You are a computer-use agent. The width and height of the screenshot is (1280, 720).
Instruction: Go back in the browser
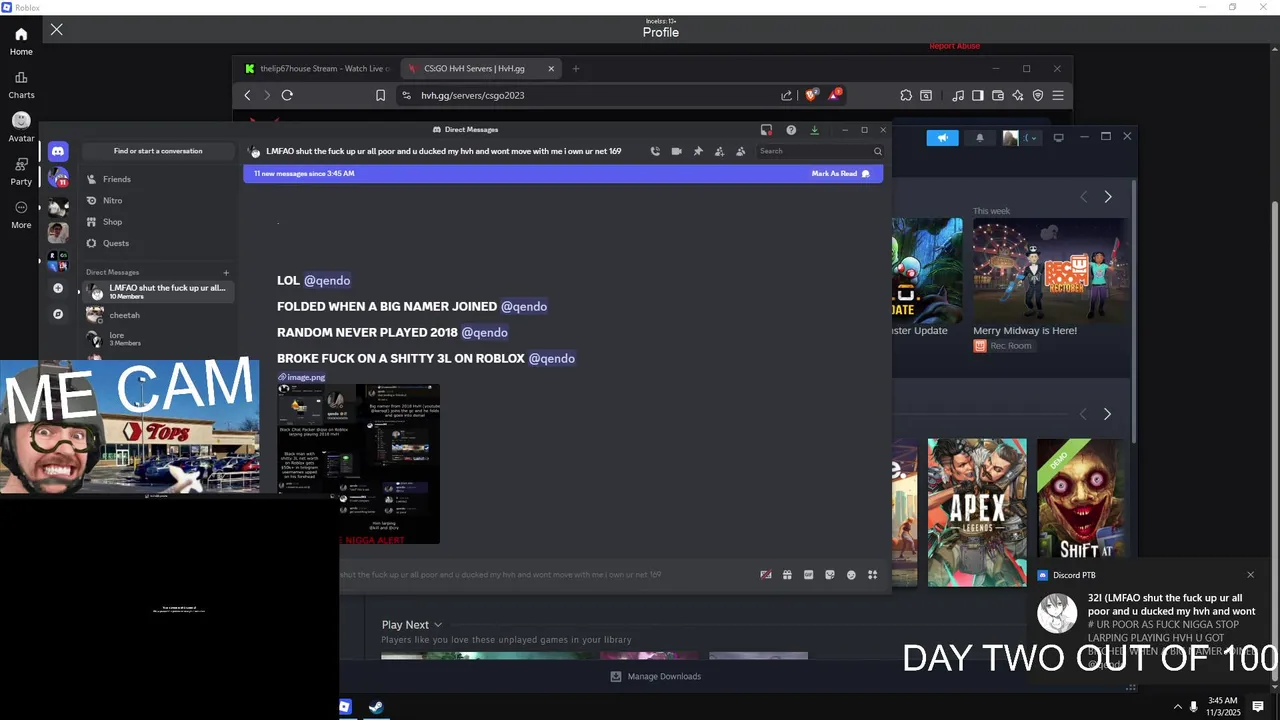248,95
